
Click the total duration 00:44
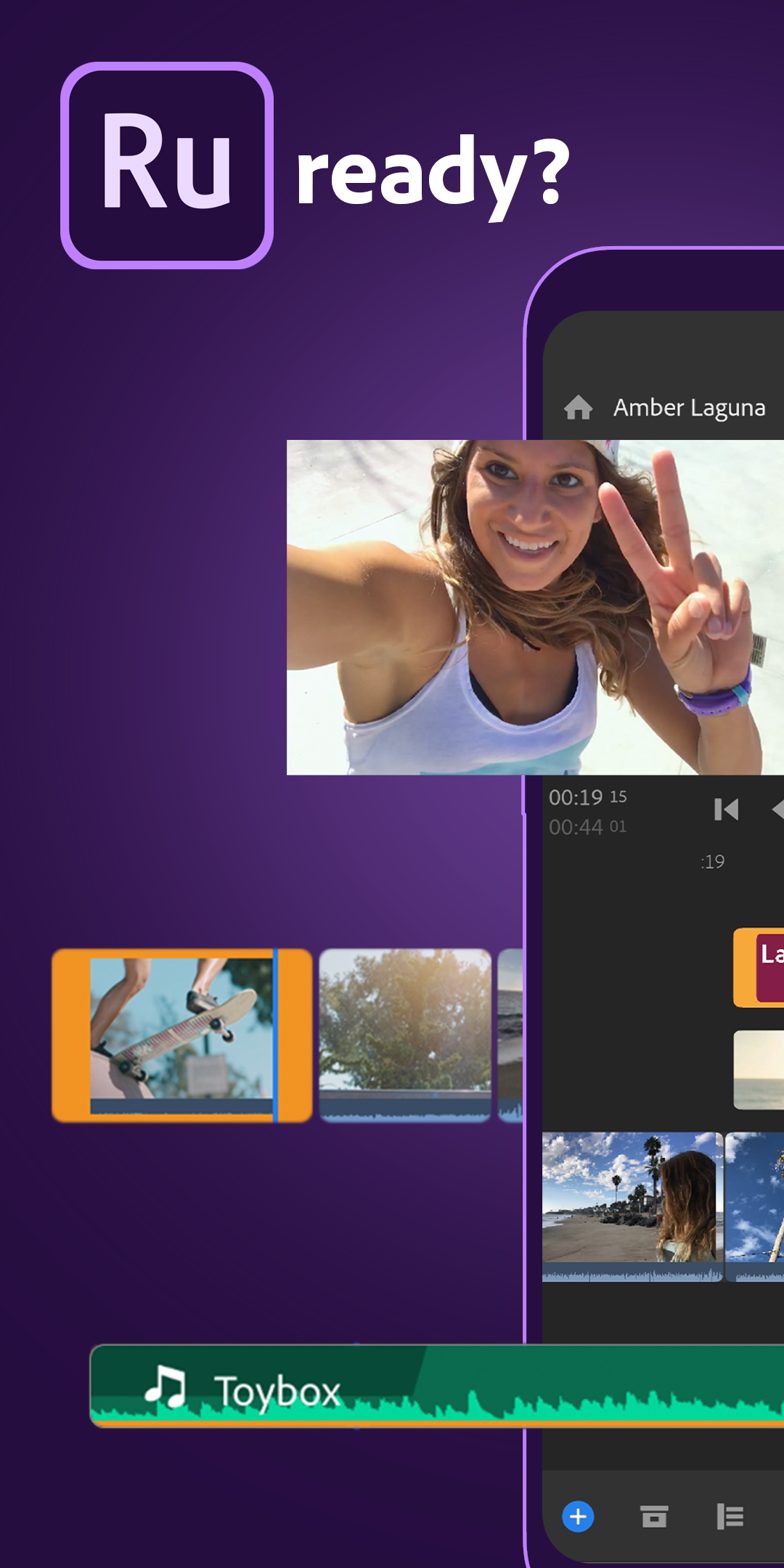click(x=587, y=827)
